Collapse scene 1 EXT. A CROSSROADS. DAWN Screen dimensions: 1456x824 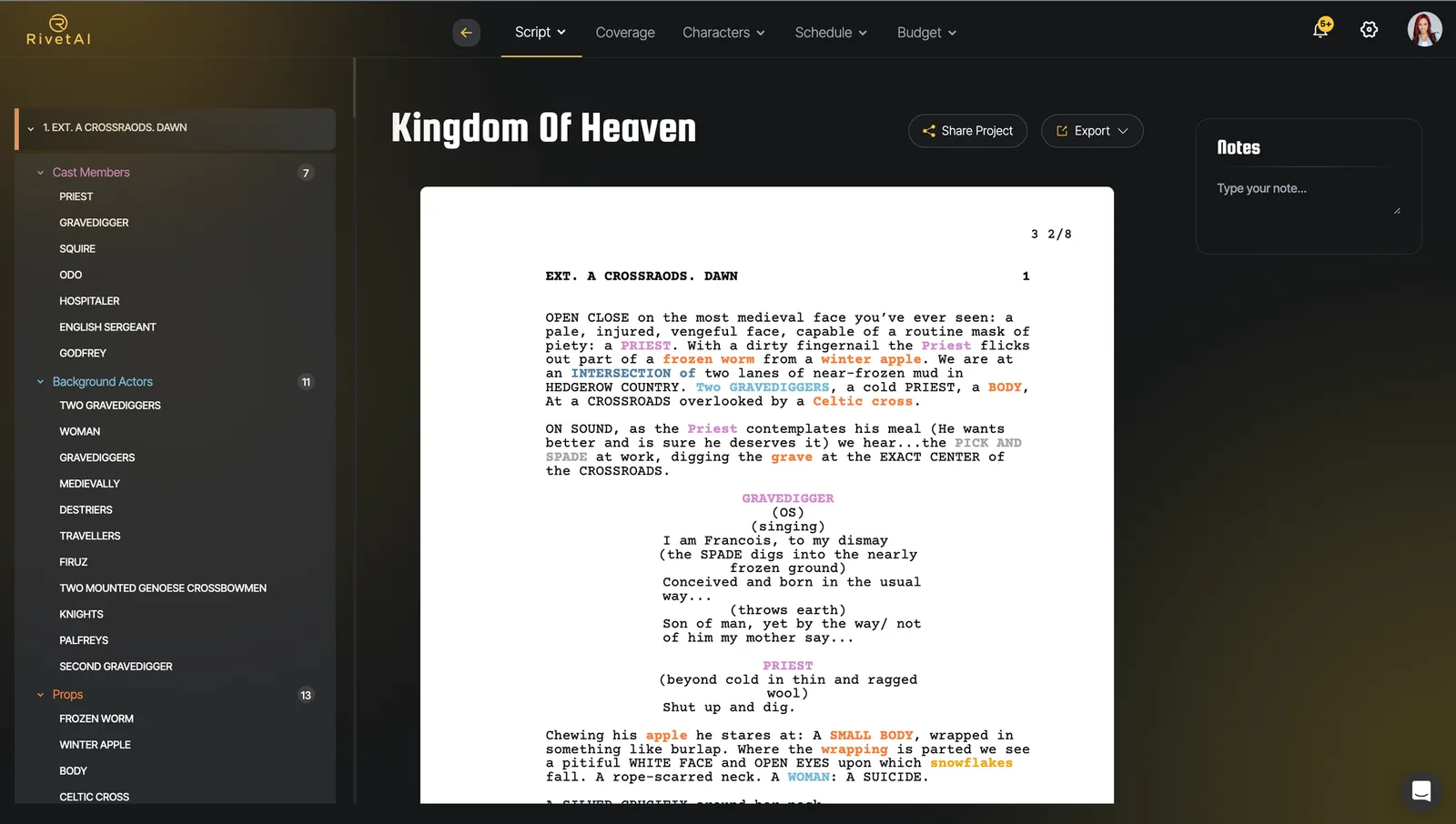[x=31, y=128]
